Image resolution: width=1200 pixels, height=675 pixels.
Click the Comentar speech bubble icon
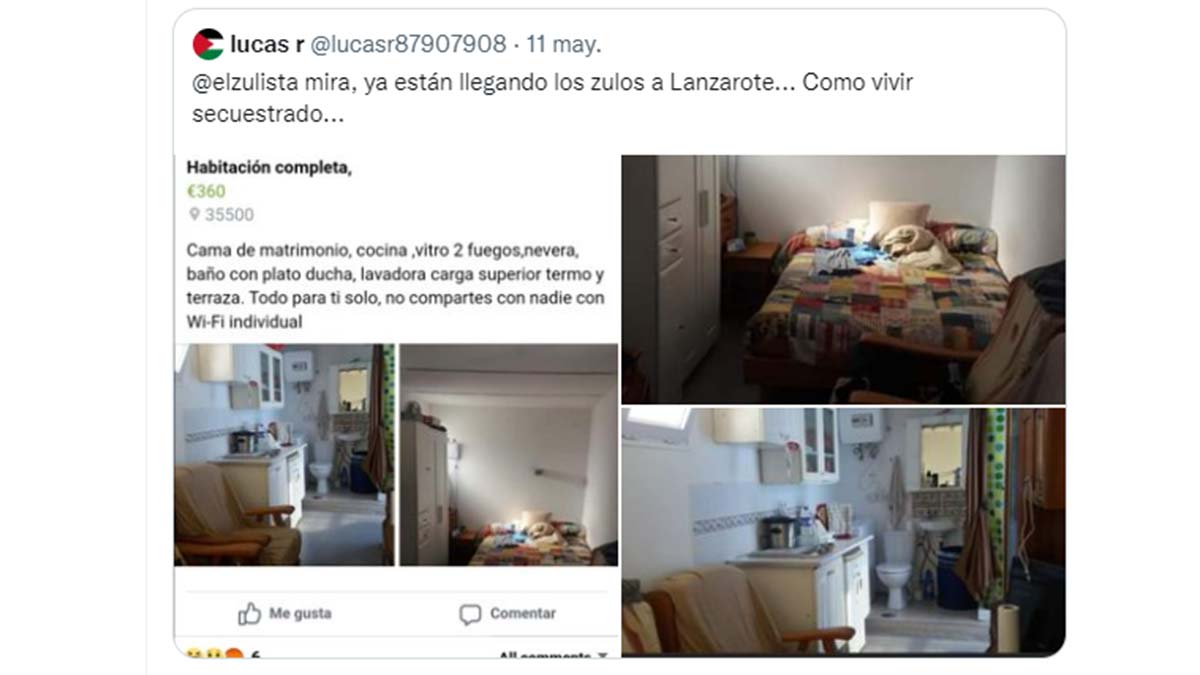(470, 614)
